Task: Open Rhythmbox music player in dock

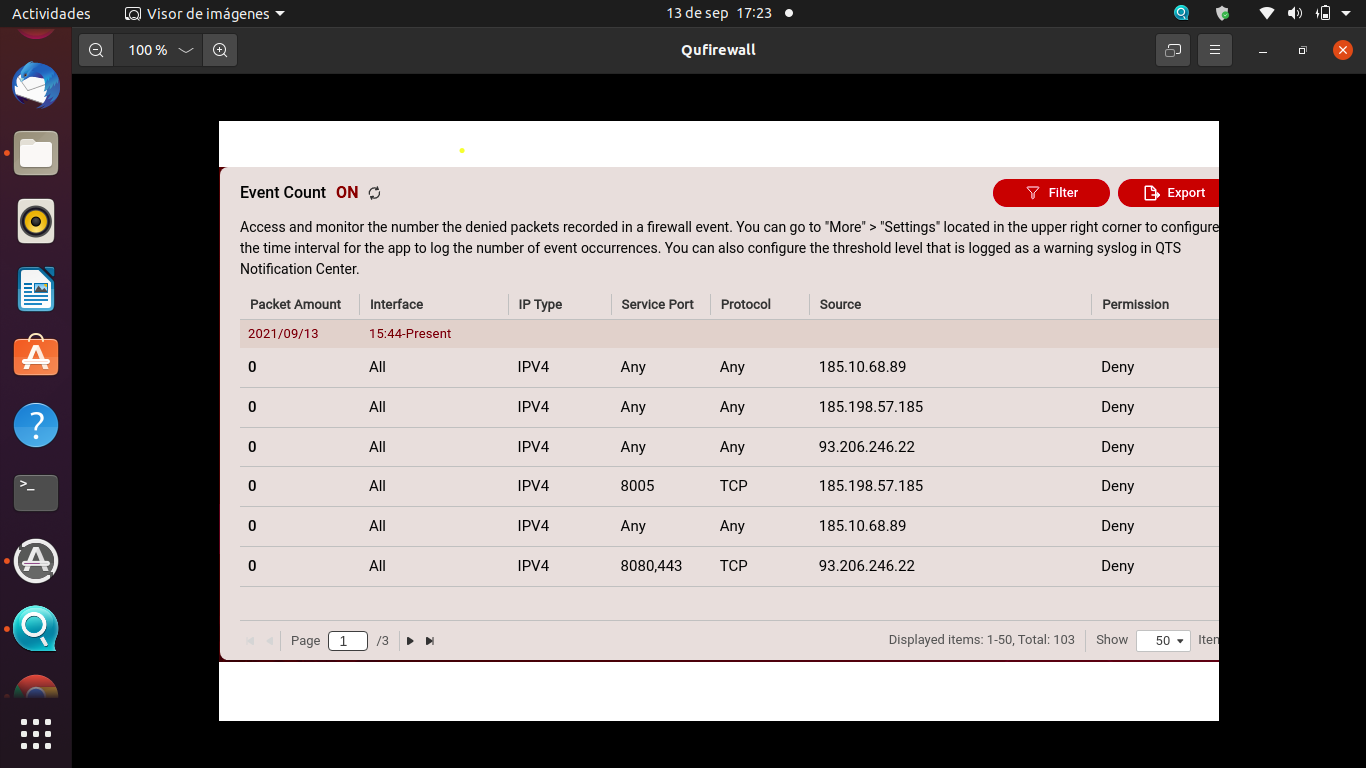Action: pyautogui.click(x=36, y=221)
